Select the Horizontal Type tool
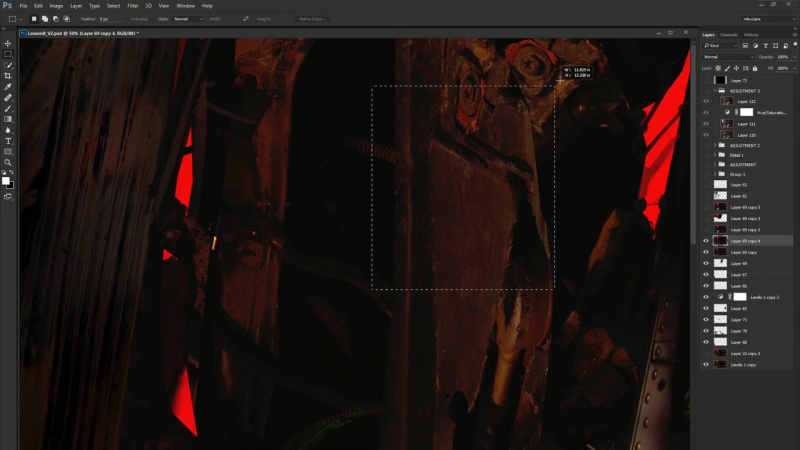 coord(8,141)
